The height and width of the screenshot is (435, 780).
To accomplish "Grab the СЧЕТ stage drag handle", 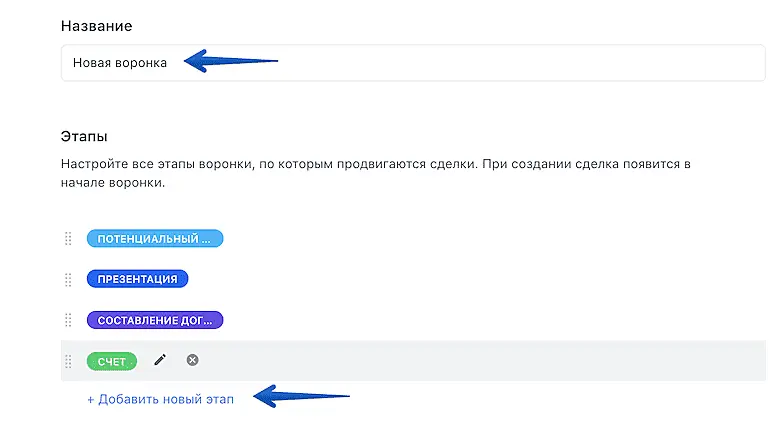I will pos(68,360).
